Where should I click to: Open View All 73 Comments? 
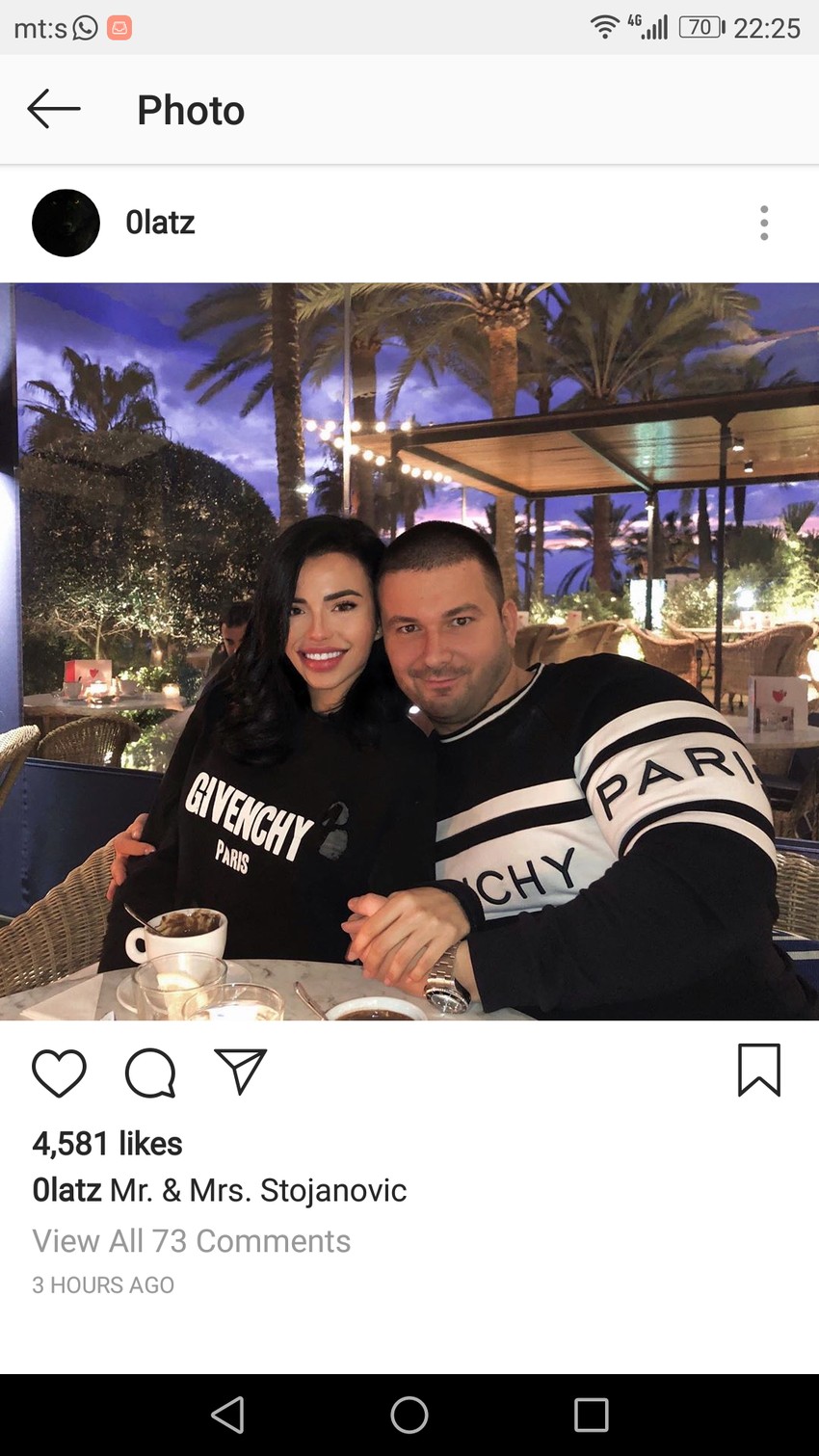click(x=192, y=1241)
